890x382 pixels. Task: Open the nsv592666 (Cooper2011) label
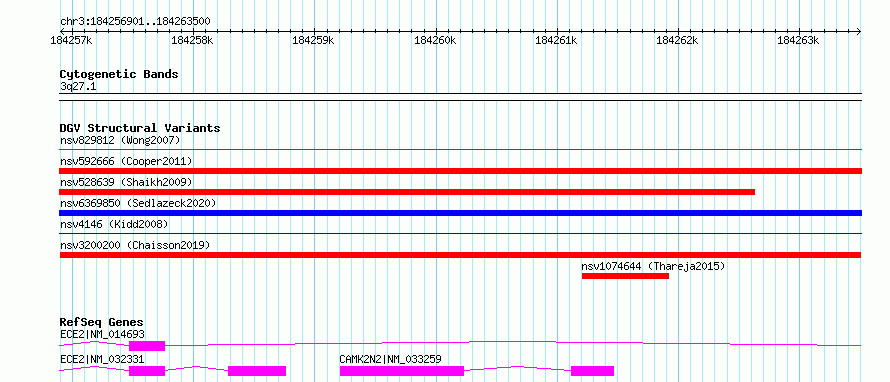(126, 161)
